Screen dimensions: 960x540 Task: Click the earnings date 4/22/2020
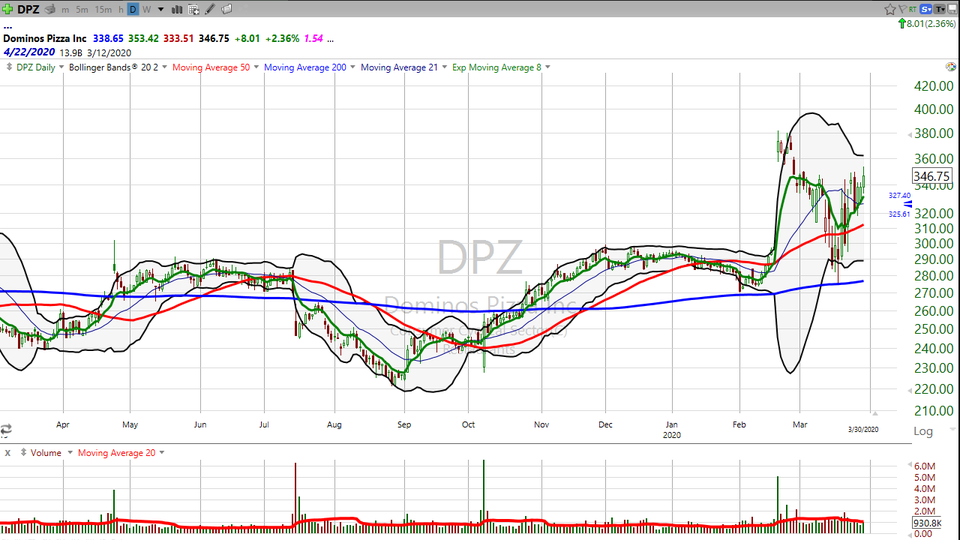(29, 52)
